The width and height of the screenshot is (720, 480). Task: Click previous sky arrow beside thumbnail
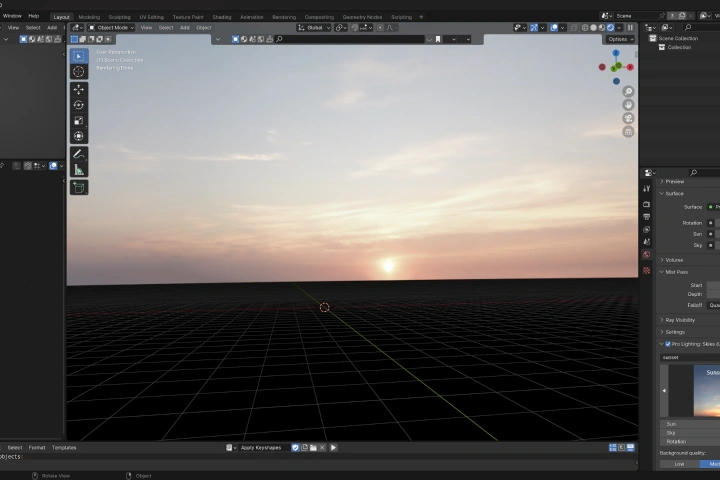coord(664,391)
